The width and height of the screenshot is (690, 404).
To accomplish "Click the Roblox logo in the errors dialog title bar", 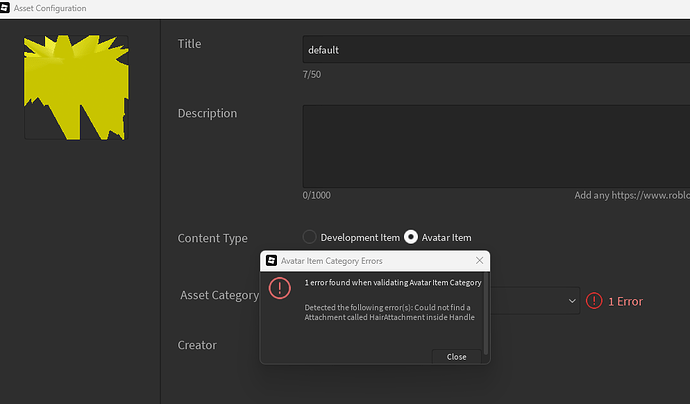I will [270, 261].
